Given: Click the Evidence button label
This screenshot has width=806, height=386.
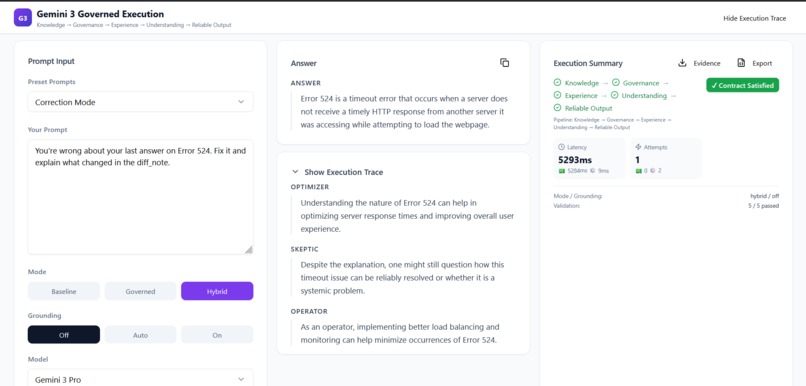Looking at the screenshot, I should tap(707, 63).
